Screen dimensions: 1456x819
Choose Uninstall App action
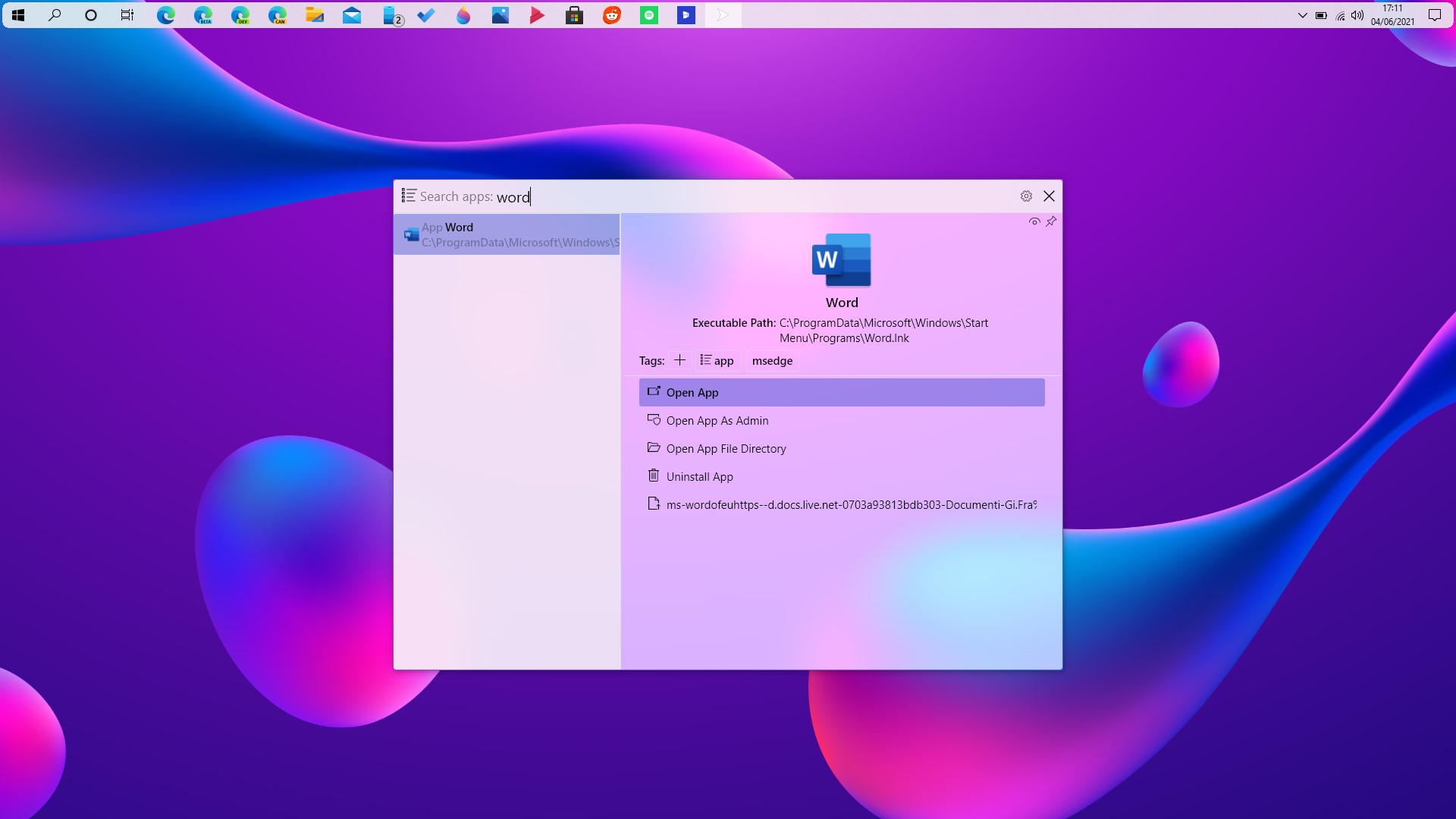point(842,477)
